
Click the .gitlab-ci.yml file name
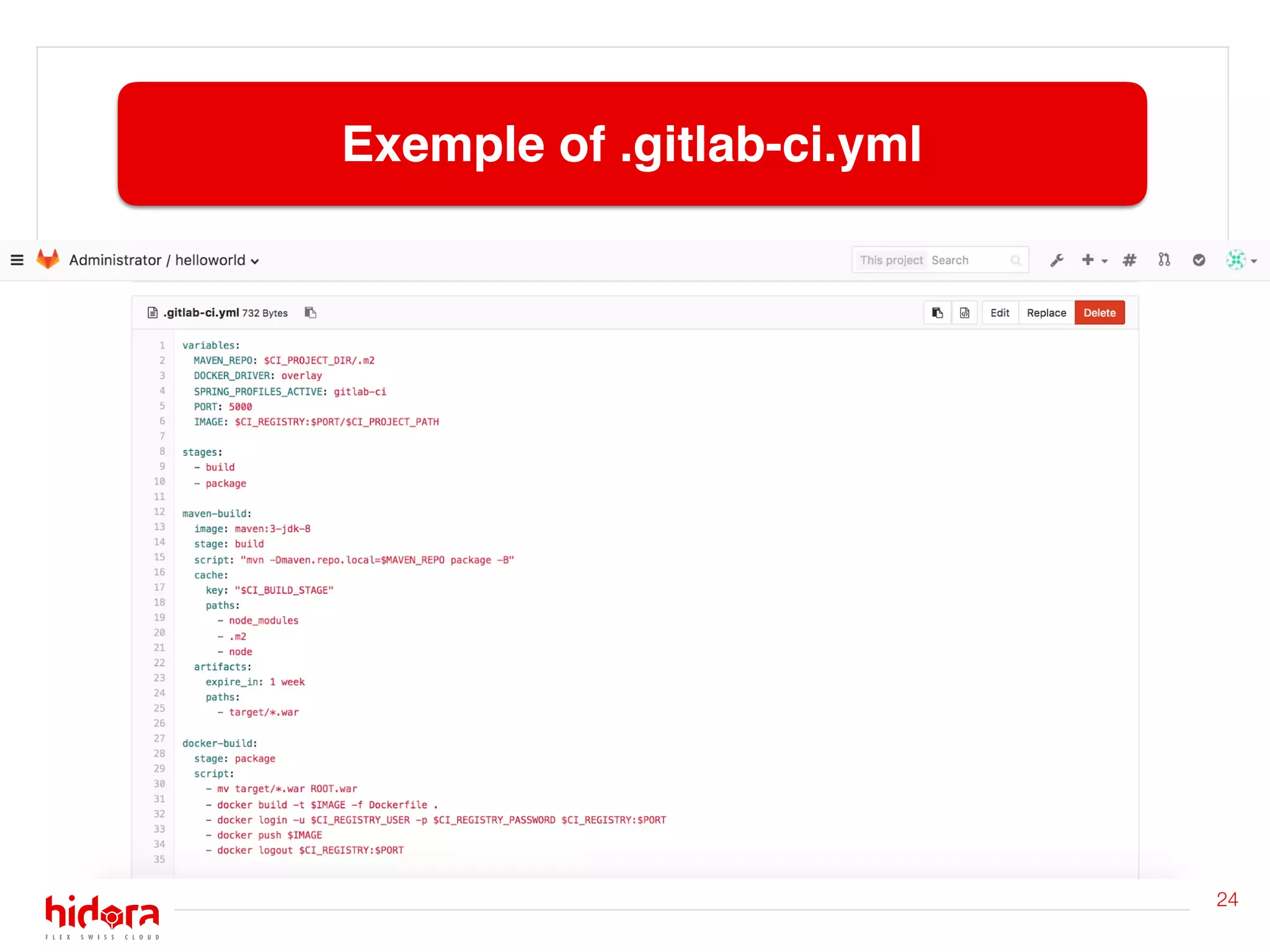(201, 313)
